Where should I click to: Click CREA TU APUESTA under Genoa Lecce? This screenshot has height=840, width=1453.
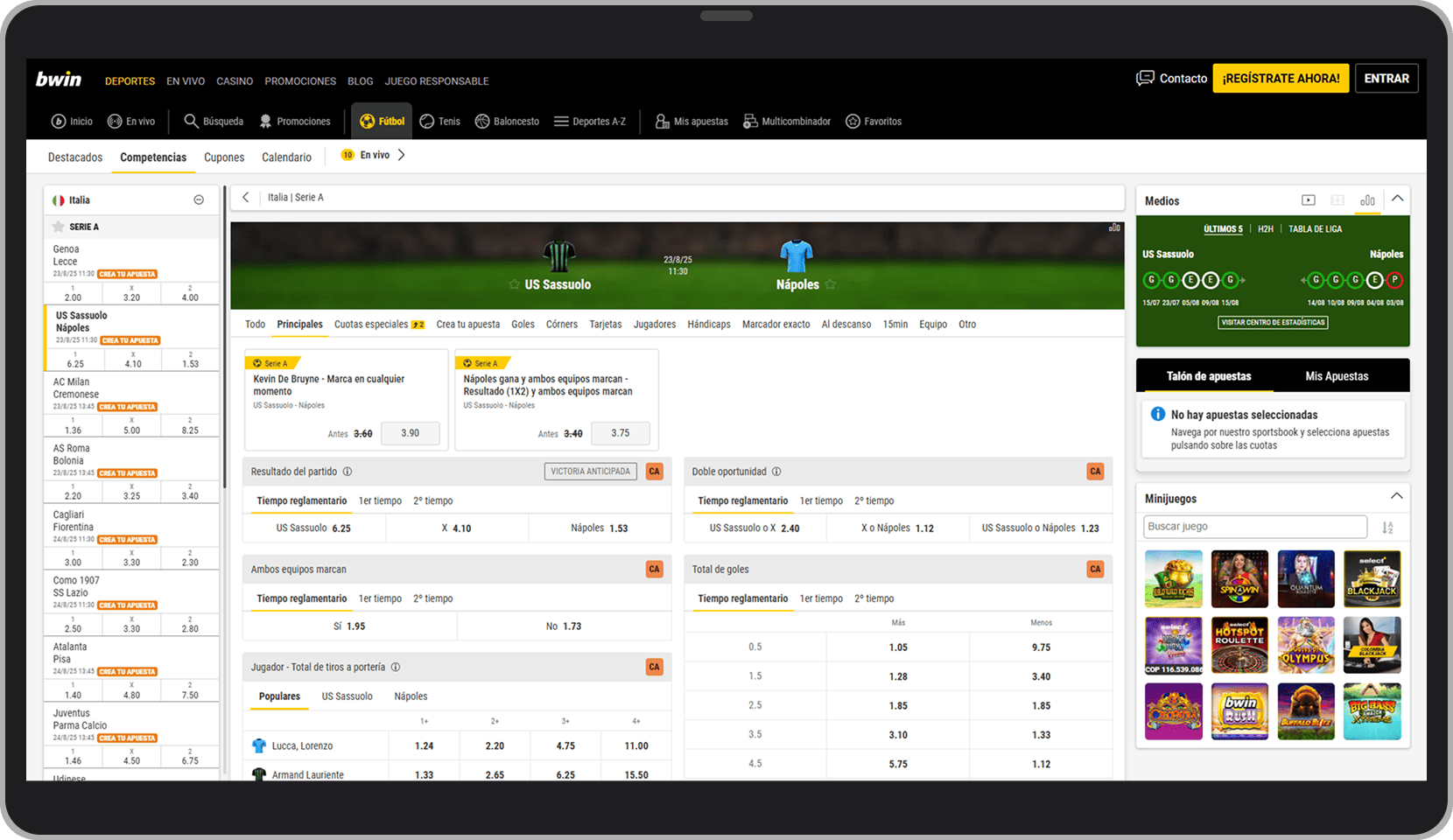[127, 274]
